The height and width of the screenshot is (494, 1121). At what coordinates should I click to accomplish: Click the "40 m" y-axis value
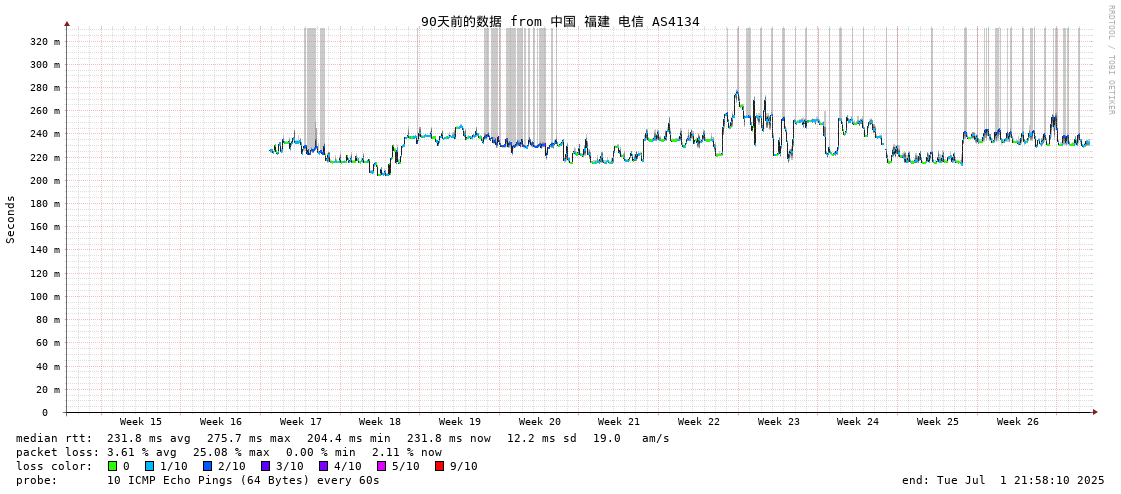coord(48,366)
